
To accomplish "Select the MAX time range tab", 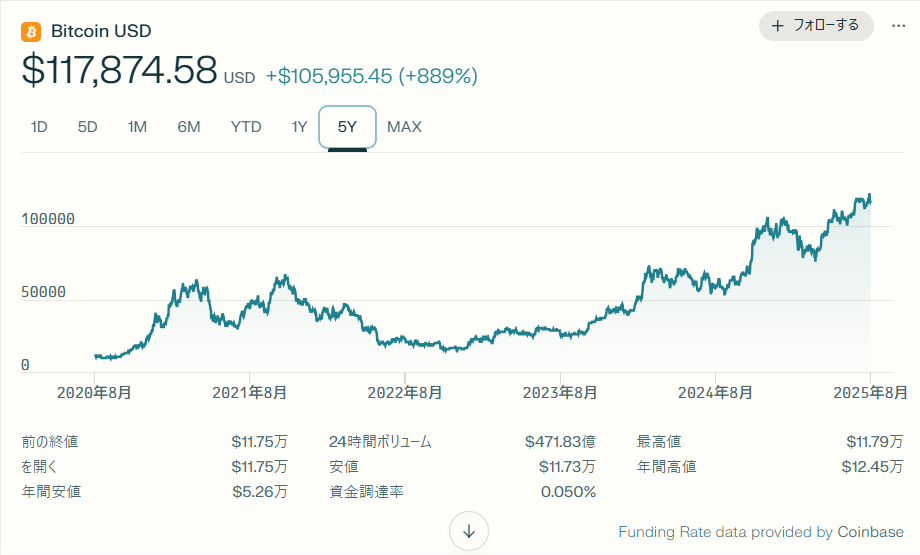I will coord(404,127).
